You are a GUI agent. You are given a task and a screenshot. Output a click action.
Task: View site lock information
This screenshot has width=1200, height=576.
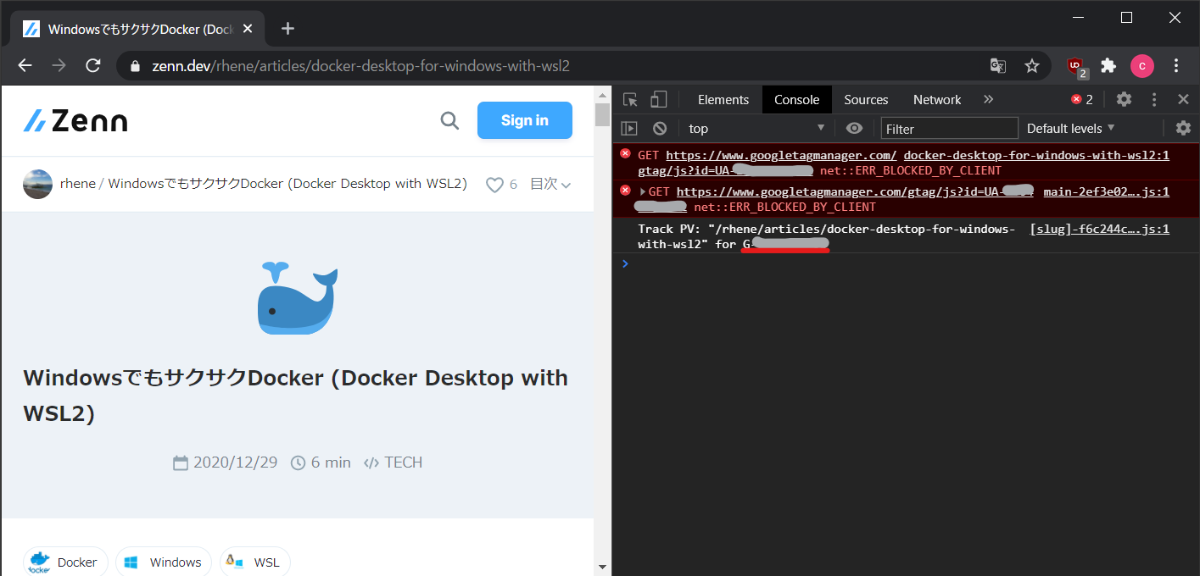136,66
